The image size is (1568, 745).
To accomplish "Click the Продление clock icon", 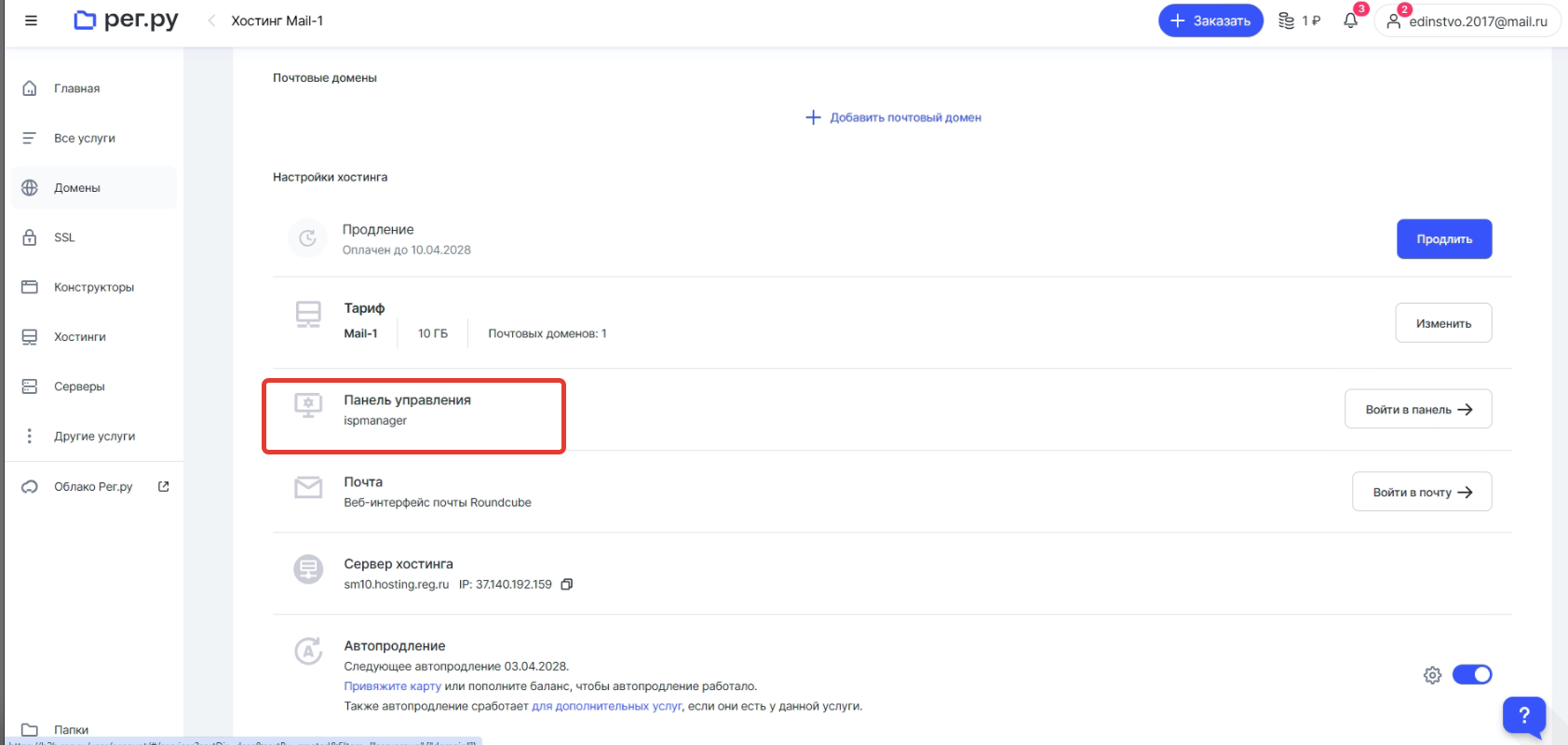I will [x=307, y=239].
